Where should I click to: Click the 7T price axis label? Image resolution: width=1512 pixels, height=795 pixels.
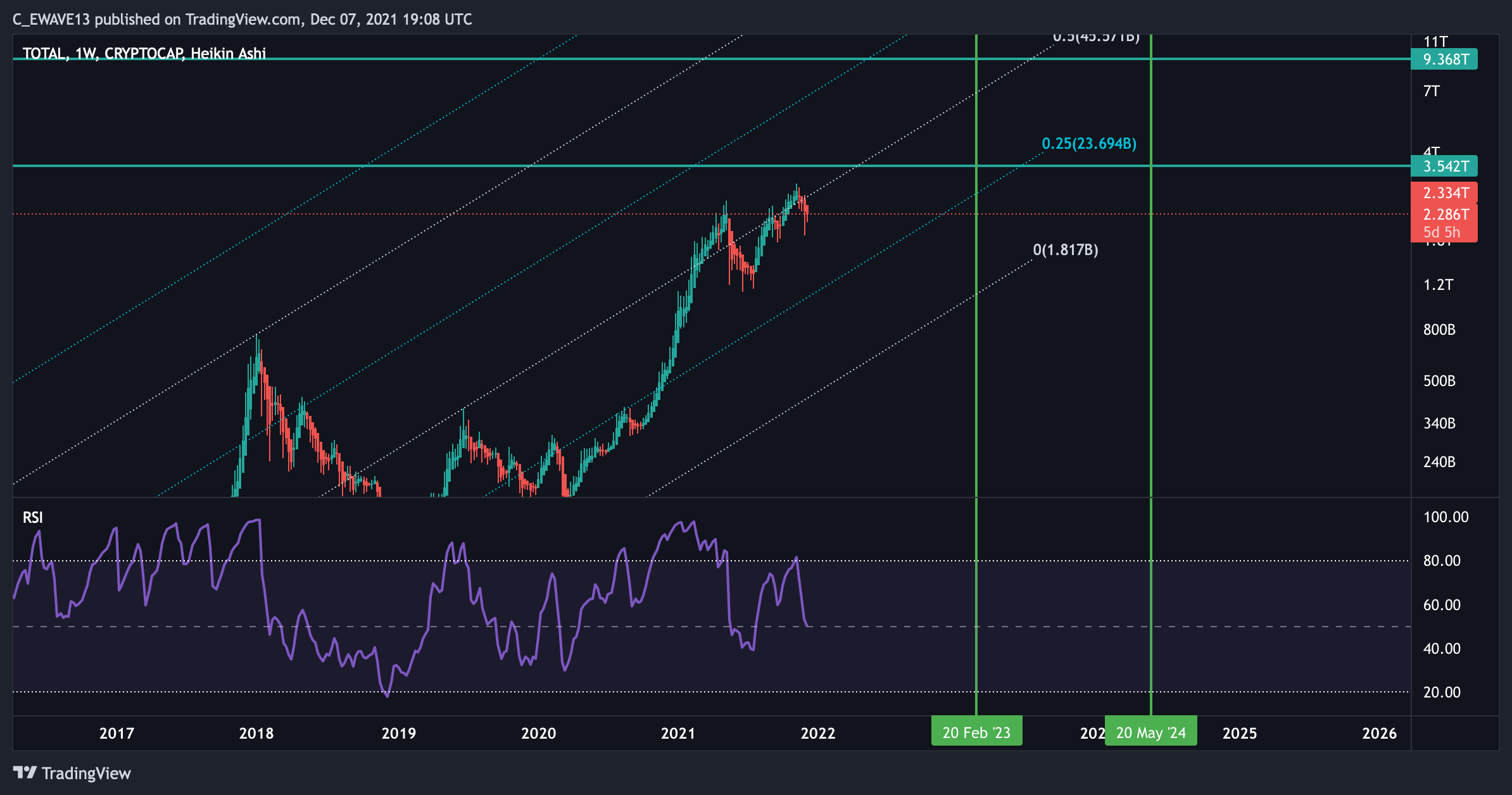pyautogui.click(x=1432, y=91)
